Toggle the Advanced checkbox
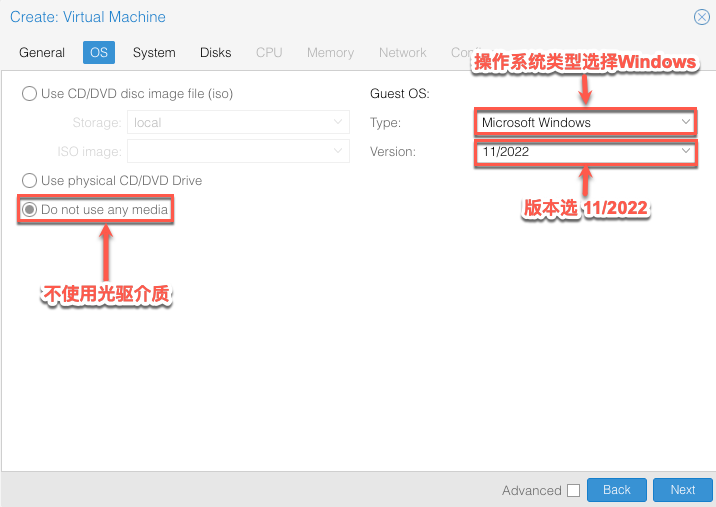Screen dimensions: 716x507 [574, 491]
